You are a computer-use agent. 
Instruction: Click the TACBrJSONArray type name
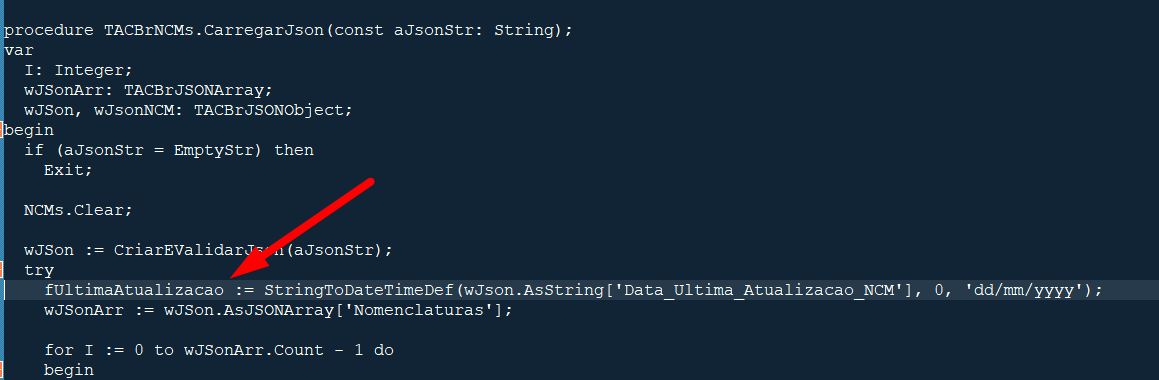194,90
